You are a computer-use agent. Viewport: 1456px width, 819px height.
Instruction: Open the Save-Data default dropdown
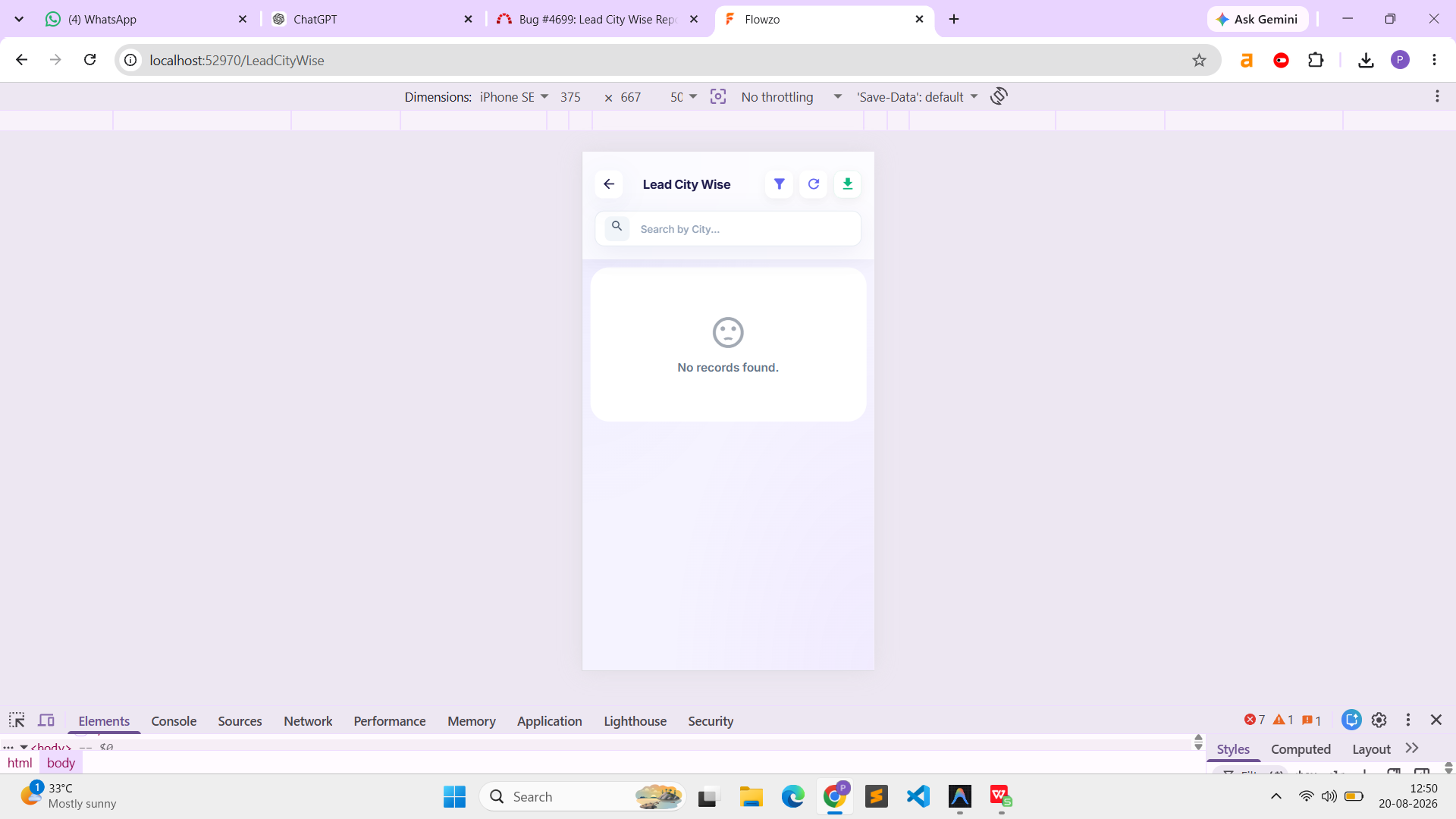917,97
